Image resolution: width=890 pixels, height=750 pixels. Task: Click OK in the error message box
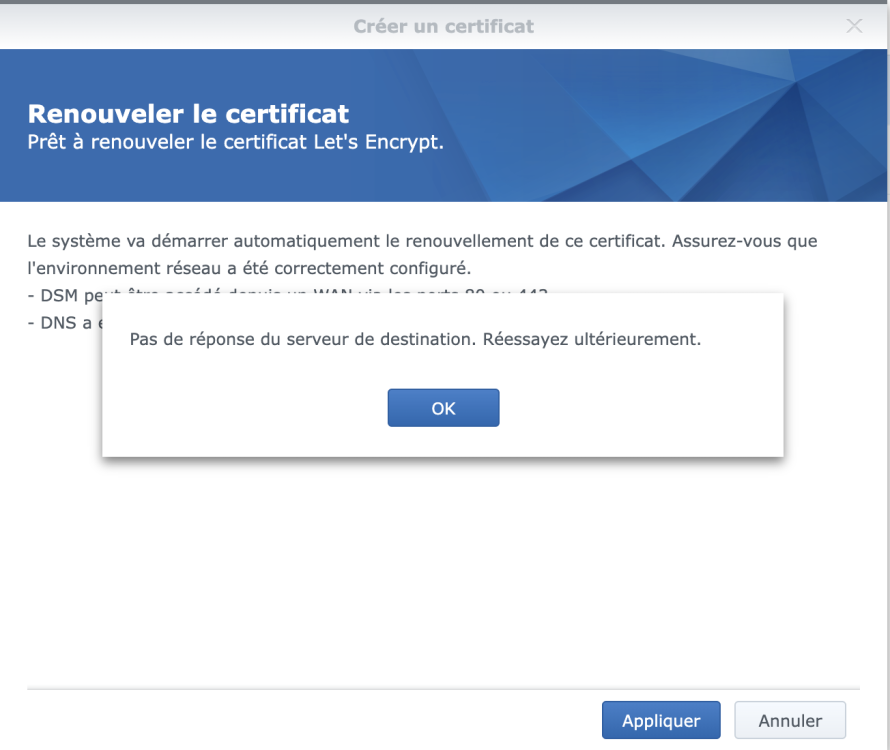click(x=443, y=408)
